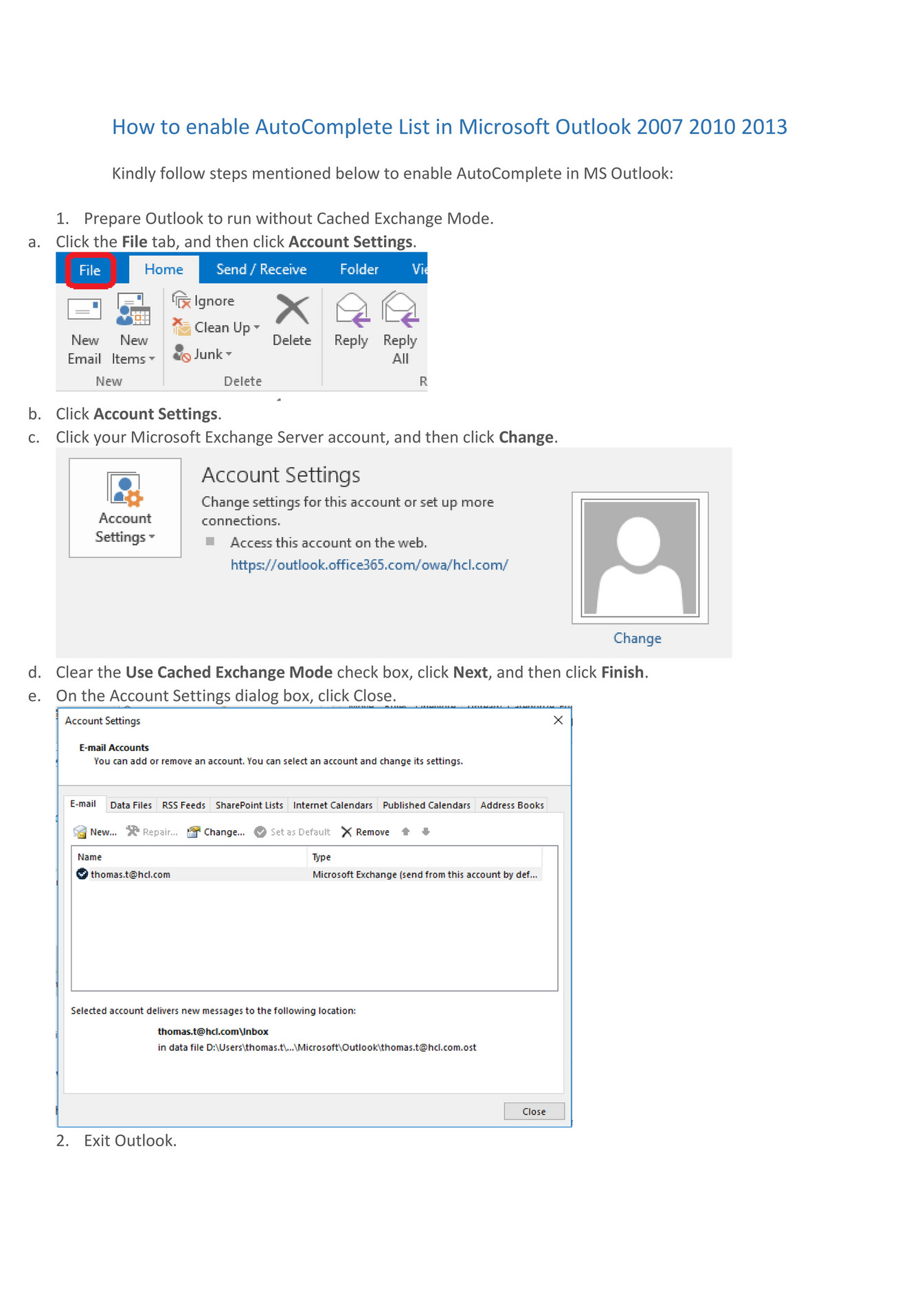The image size is (924, 1307).
Task: Open the outlook.office365.com web access link
Action: tap(369, 565)
